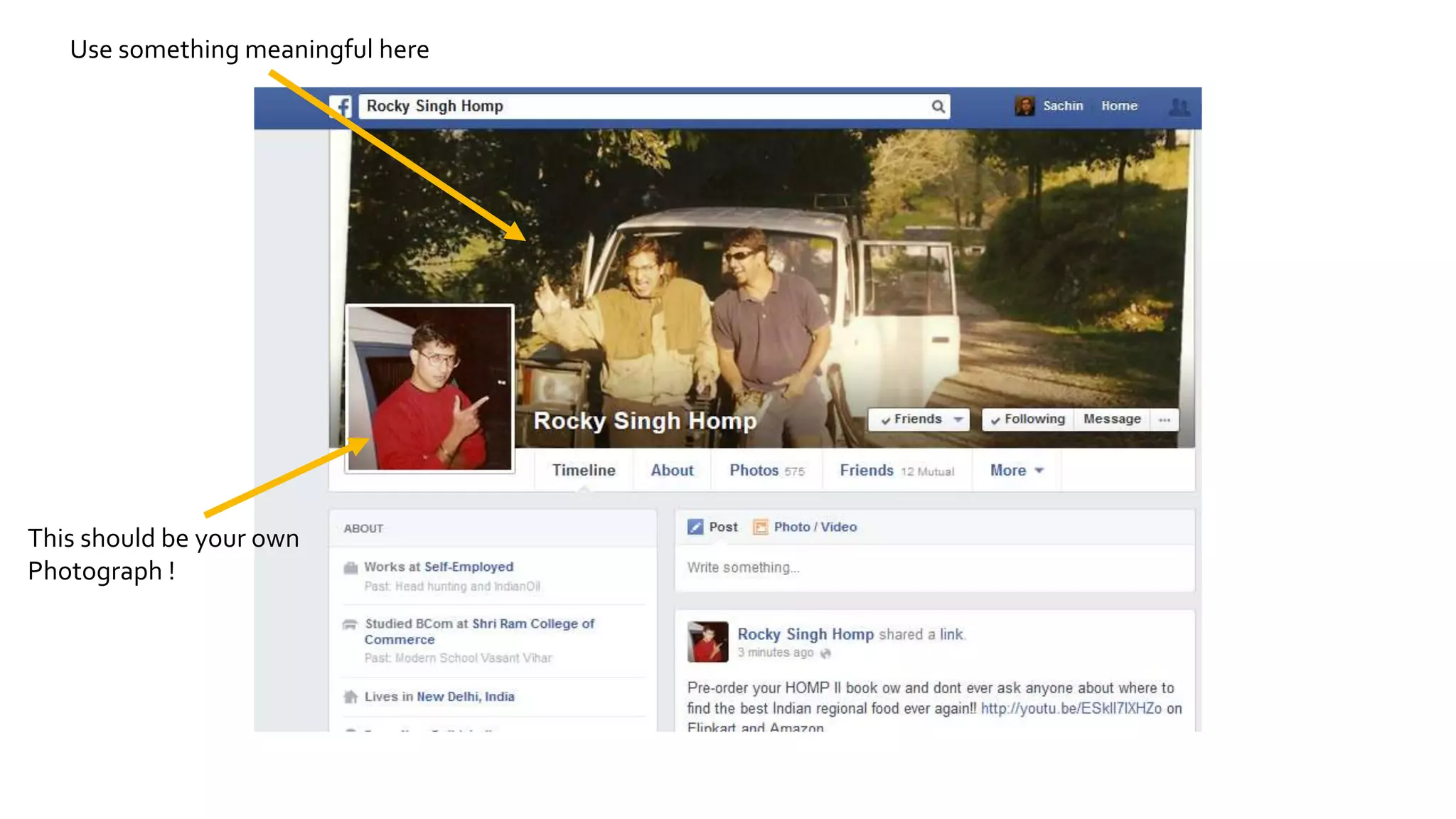Click the Facebook logo icon
The image size is (1456, 819).
tap(341, 107)
